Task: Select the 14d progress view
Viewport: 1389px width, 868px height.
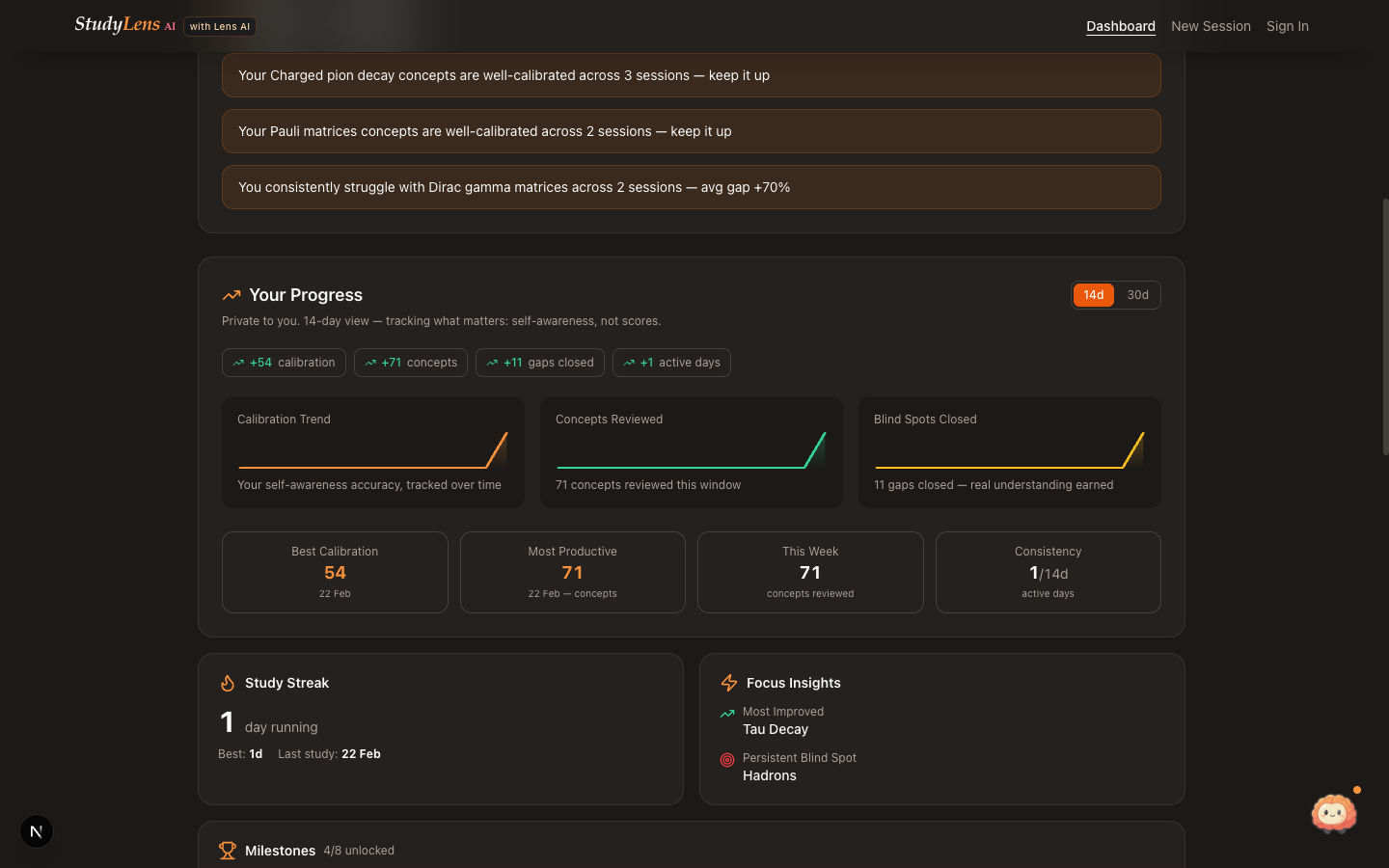Action: coord(1094,295)
